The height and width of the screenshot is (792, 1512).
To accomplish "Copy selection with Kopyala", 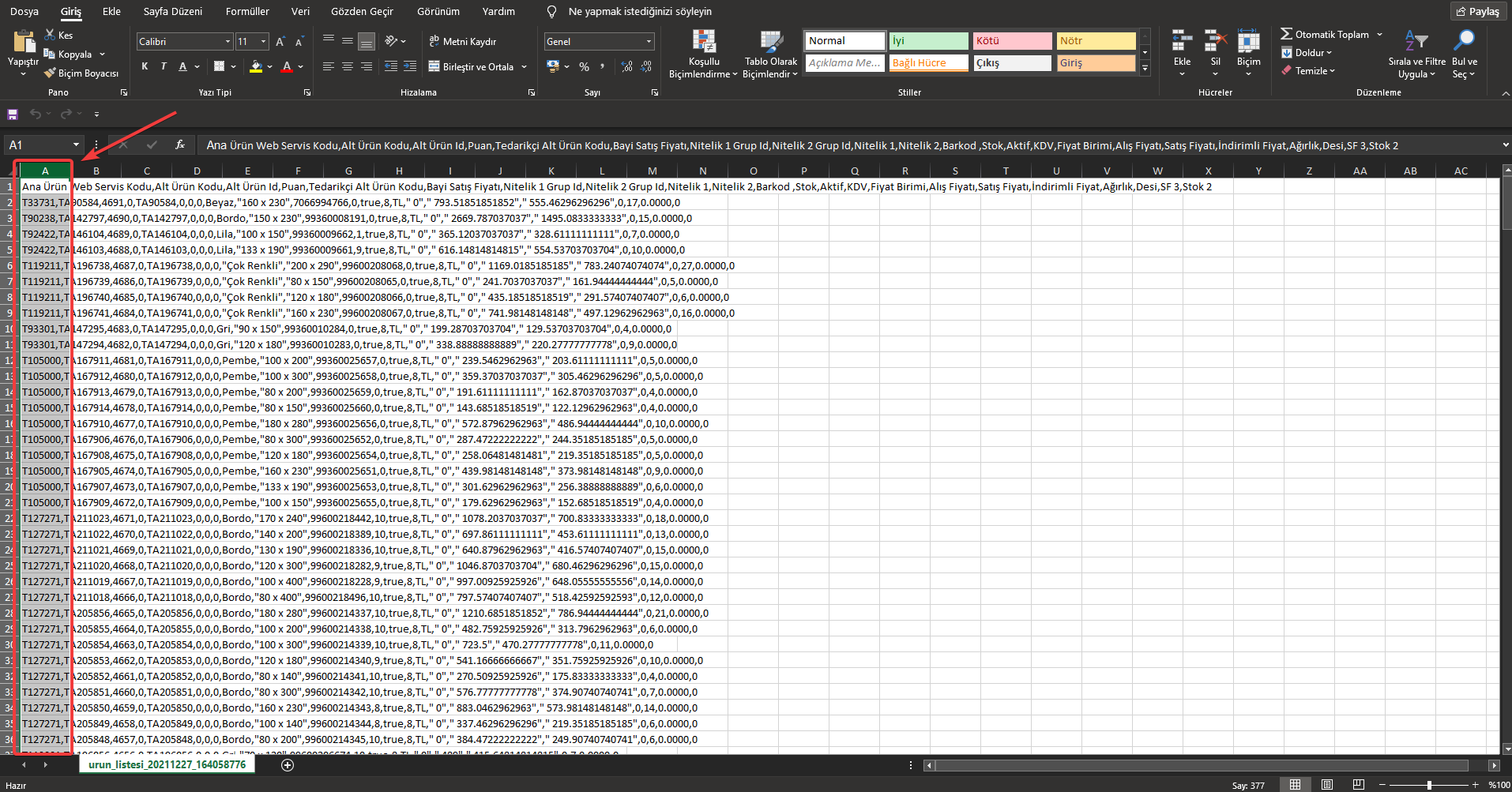I will (67, 54).
